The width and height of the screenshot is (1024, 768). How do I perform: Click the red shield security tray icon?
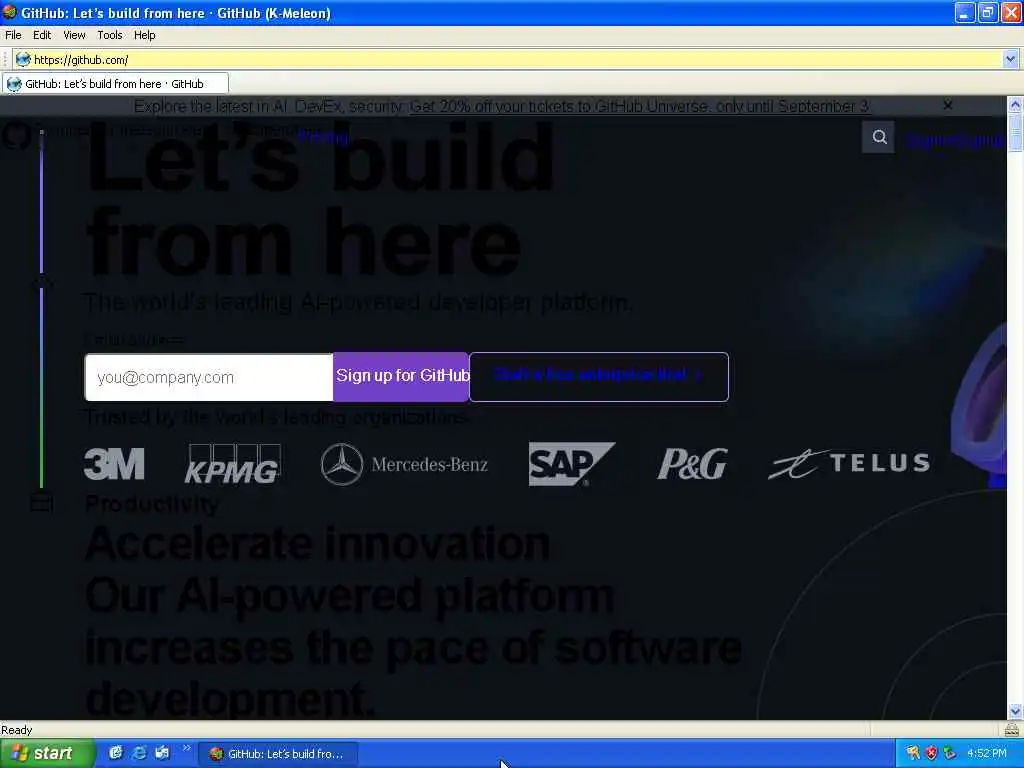pyautogui.click(x=931, y=753)
